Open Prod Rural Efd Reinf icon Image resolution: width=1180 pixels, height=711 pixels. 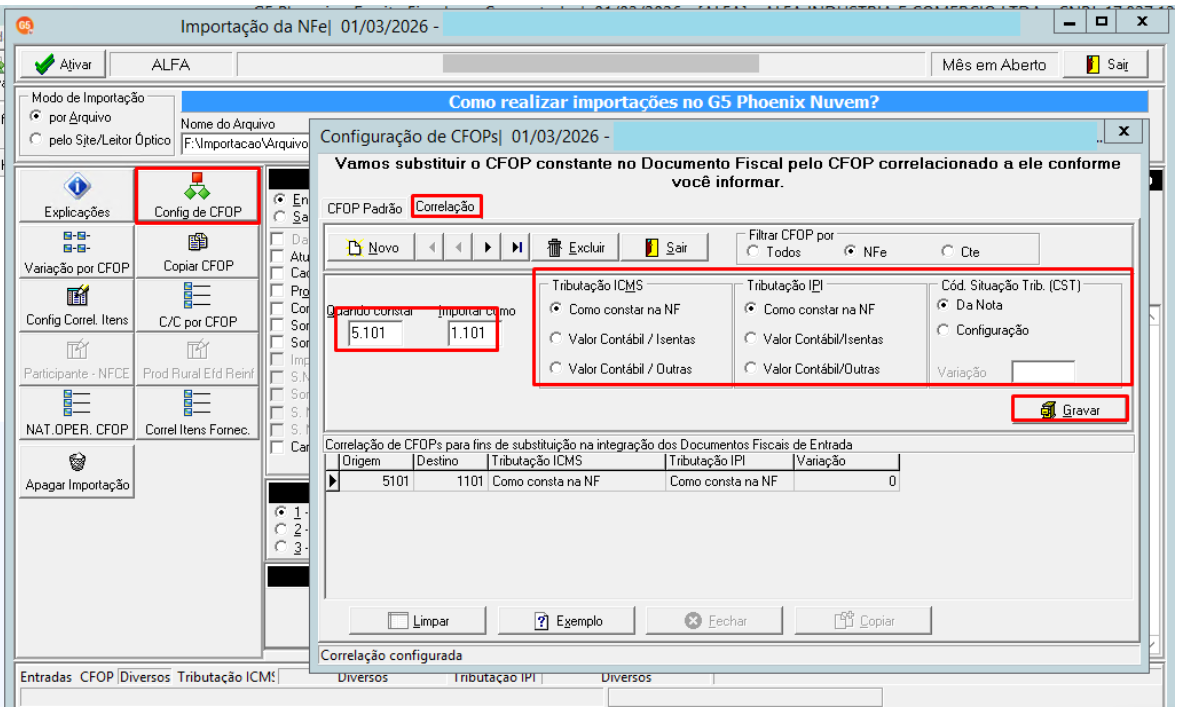coord(197,359)
